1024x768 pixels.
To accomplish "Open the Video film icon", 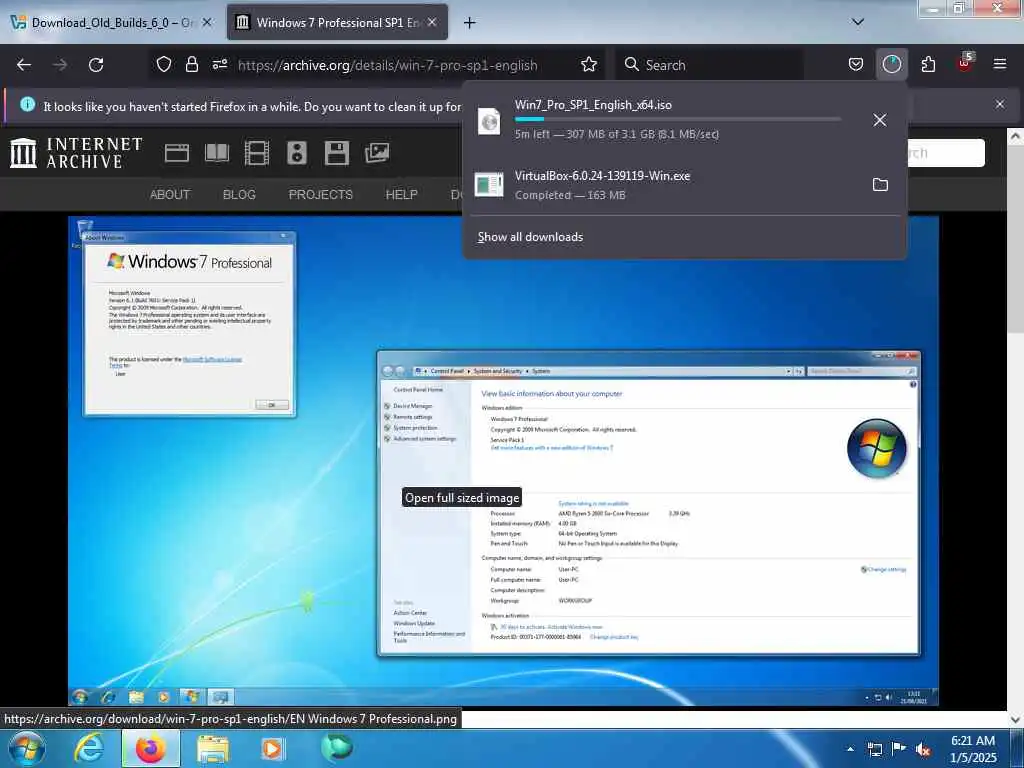I will (257, 153).
